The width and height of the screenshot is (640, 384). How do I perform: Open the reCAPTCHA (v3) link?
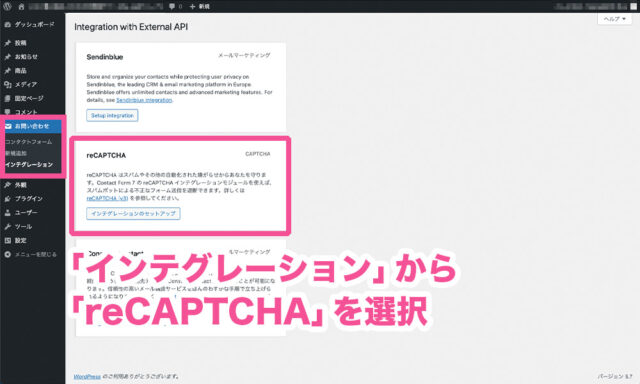tap(107, 198)
